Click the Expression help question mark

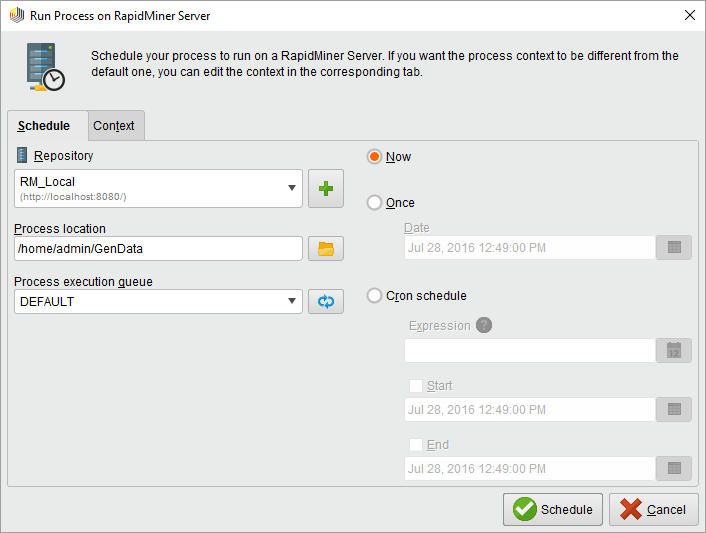pyautogui.click(x=484, y=325)
